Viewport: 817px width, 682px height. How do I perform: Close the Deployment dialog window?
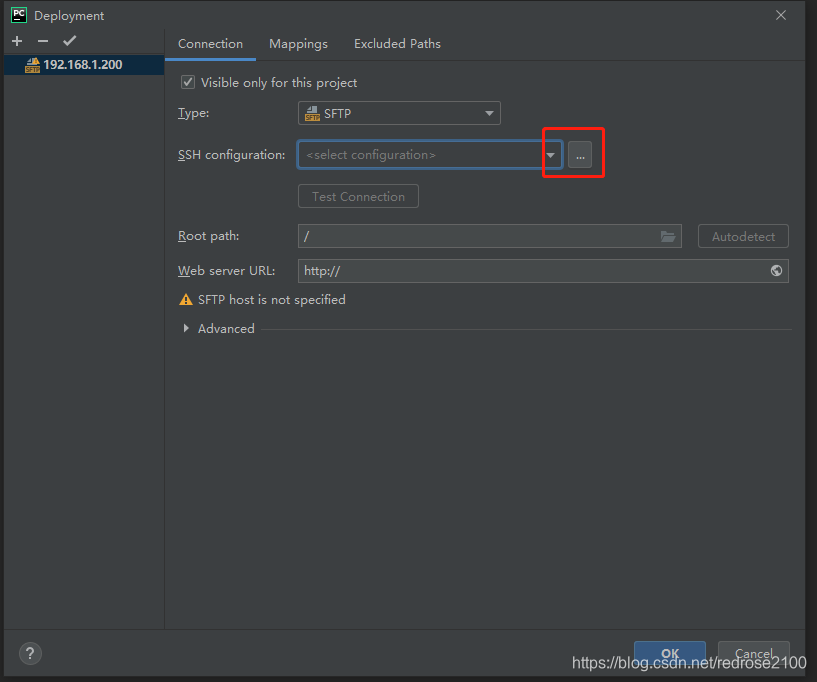(x=781, y=15)
